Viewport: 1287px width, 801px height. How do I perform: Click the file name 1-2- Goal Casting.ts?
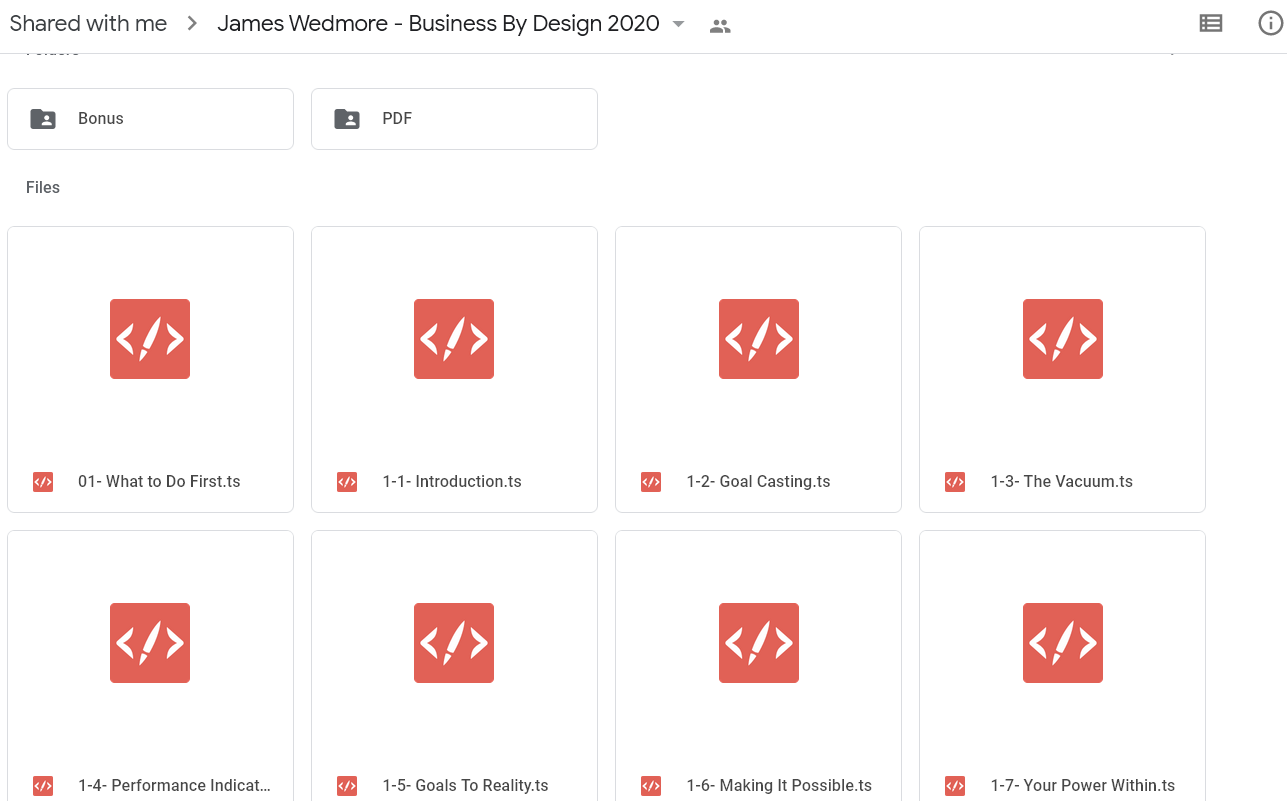pyautogui.click(x=758, y=482)
